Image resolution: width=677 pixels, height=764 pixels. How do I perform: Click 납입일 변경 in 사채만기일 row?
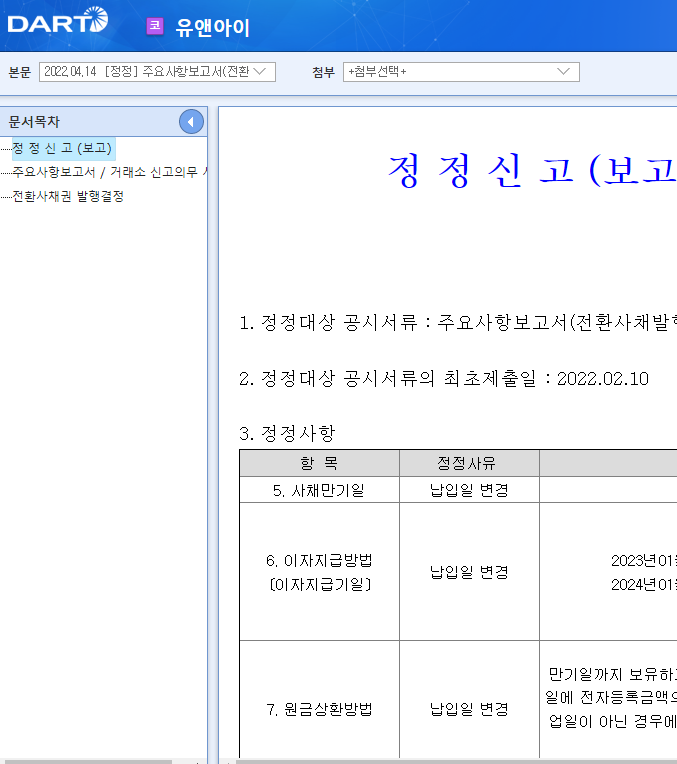(x=469, y=490)
